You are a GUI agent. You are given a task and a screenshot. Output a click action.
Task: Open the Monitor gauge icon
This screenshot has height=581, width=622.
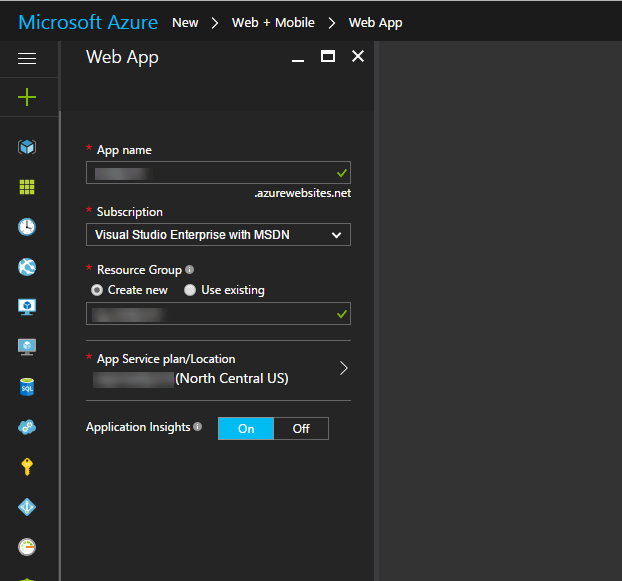[x=27, y=547]
